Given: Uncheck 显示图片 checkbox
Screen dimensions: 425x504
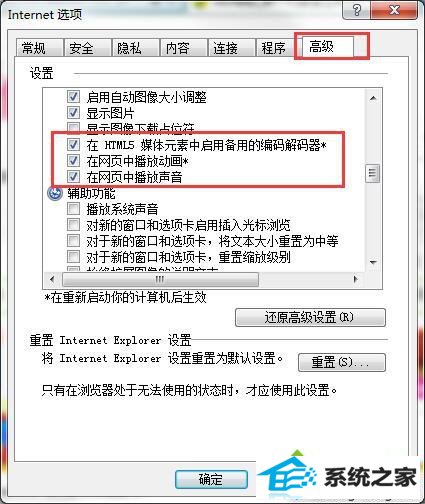Looking at the screenshot, I should (73, 113).
